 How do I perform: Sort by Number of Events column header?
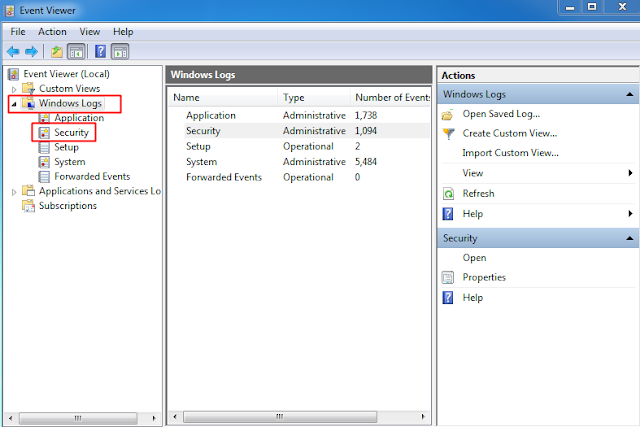390,98
